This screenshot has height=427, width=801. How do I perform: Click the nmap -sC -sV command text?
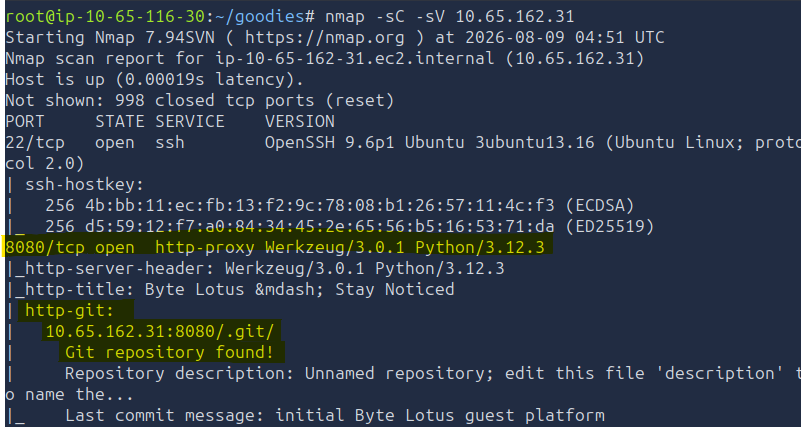click(x=450, y=17)
